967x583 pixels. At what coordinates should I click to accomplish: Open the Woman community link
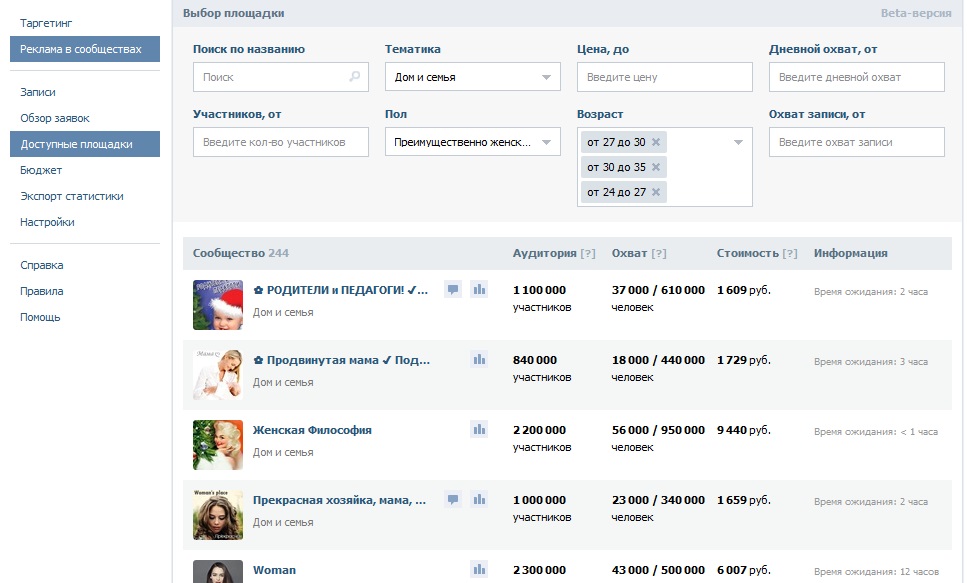[x=274, y=570]
